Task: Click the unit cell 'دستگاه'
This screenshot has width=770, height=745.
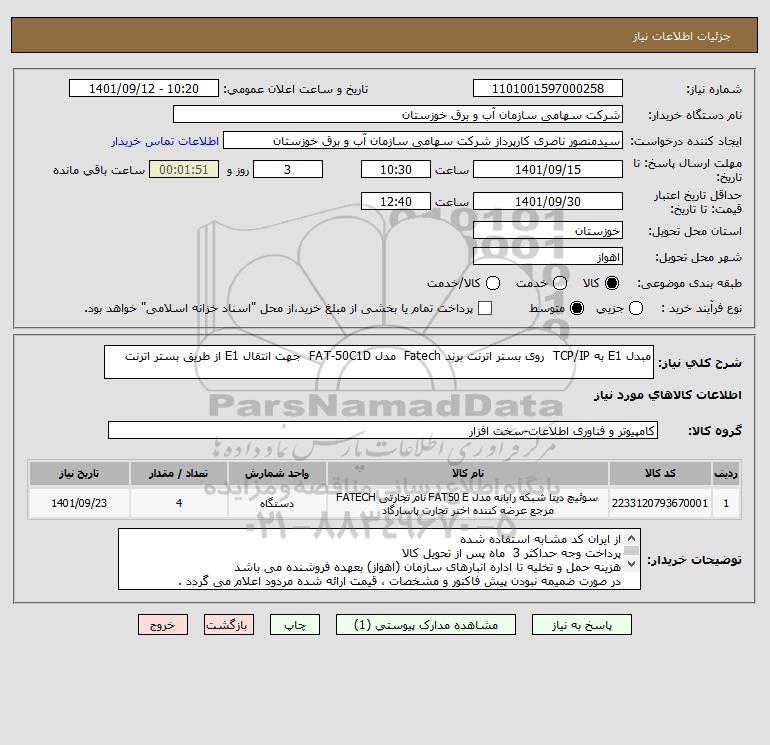Action: pos(277,503)
